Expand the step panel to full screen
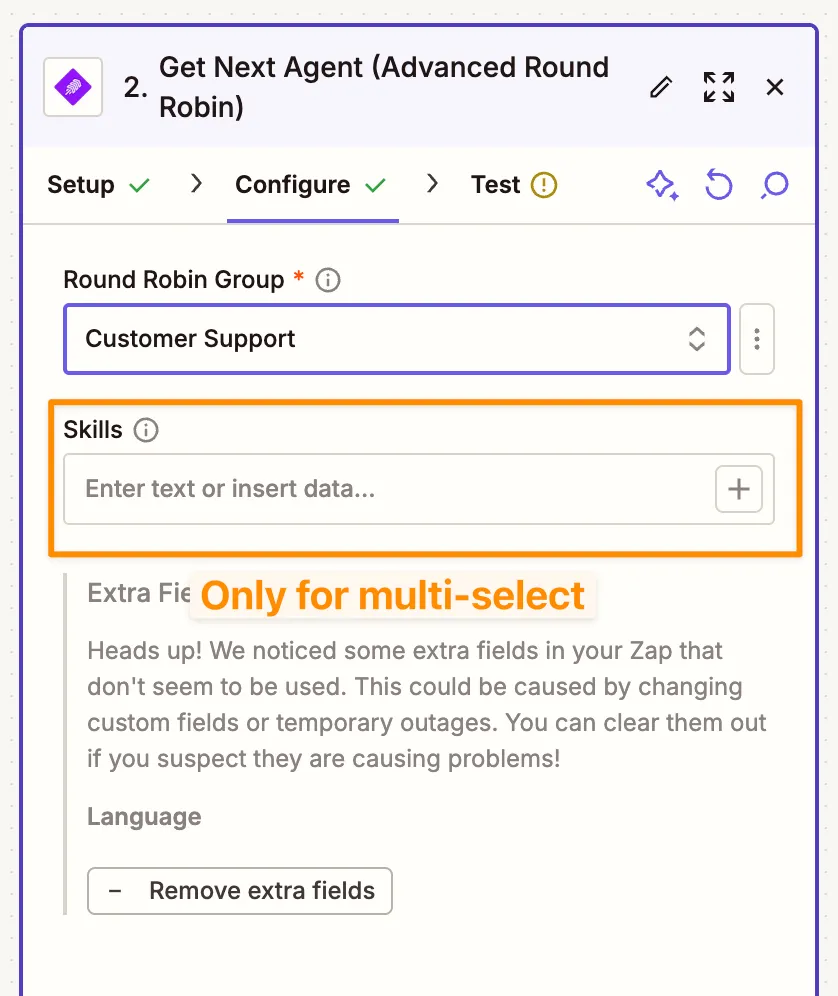 point(718,87)
